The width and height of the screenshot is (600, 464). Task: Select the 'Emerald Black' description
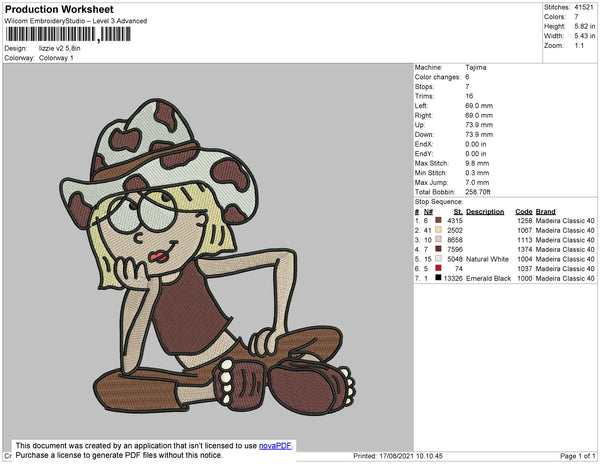[488, 278]
